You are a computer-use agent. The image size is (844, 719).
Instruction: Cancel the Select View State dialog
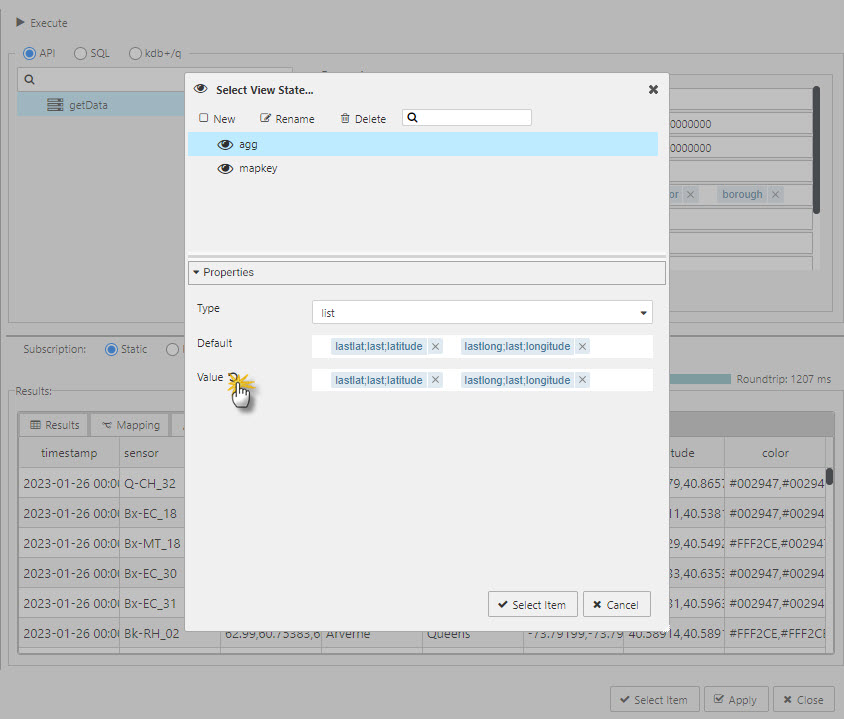coord(616,604)
